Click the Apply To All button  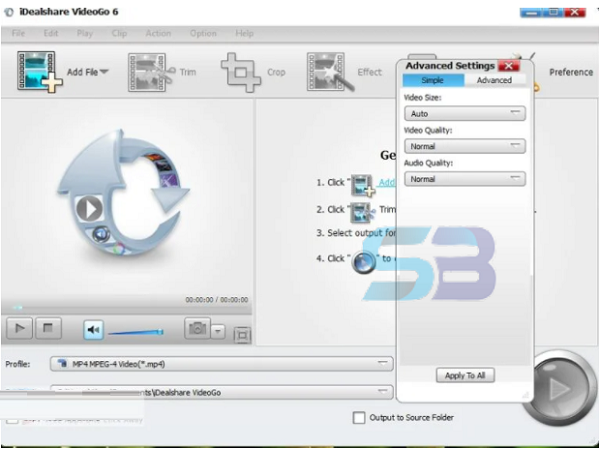(465, 376)
